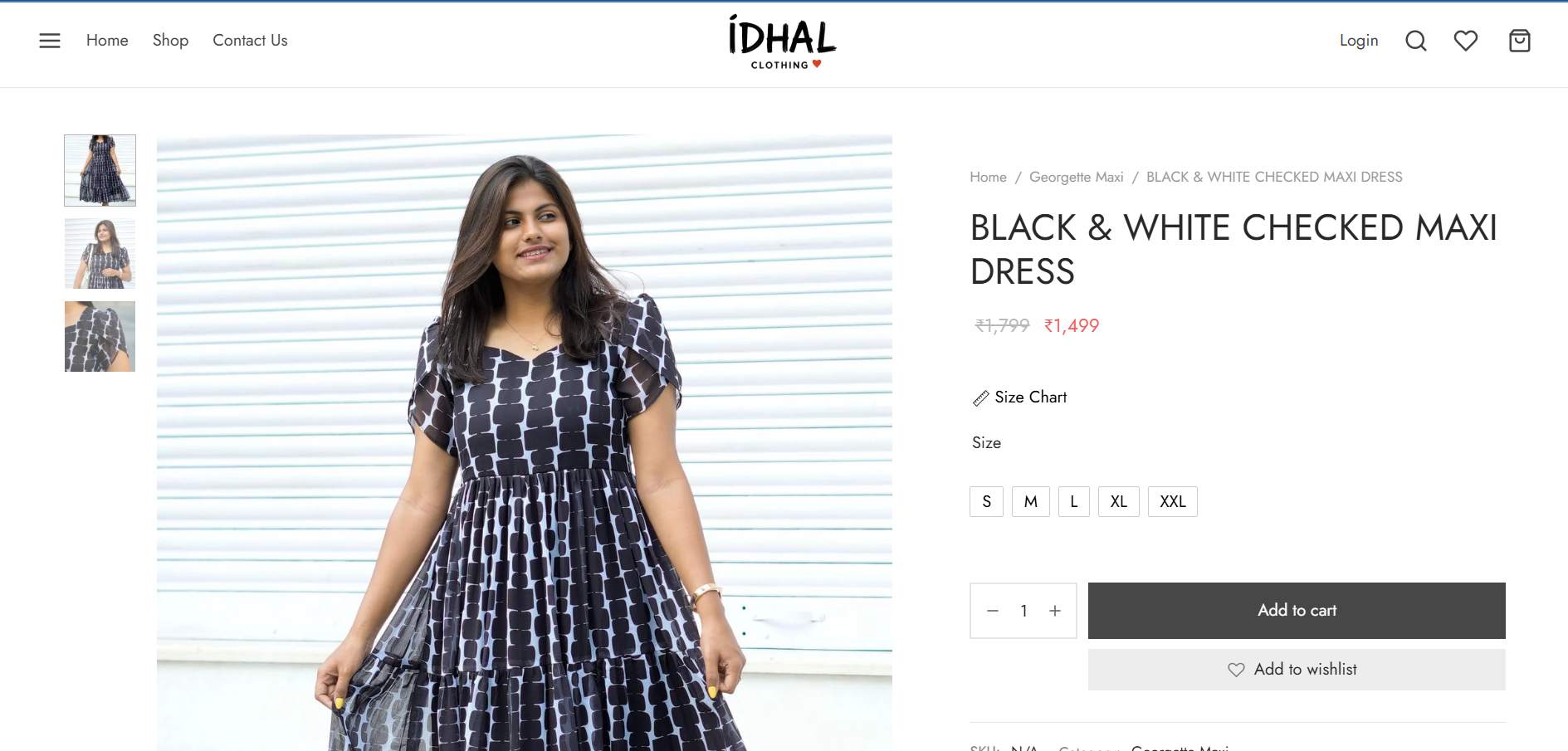Open the Login link
The width and height of the screenshot is (1568, 751).
(1359, 41)
